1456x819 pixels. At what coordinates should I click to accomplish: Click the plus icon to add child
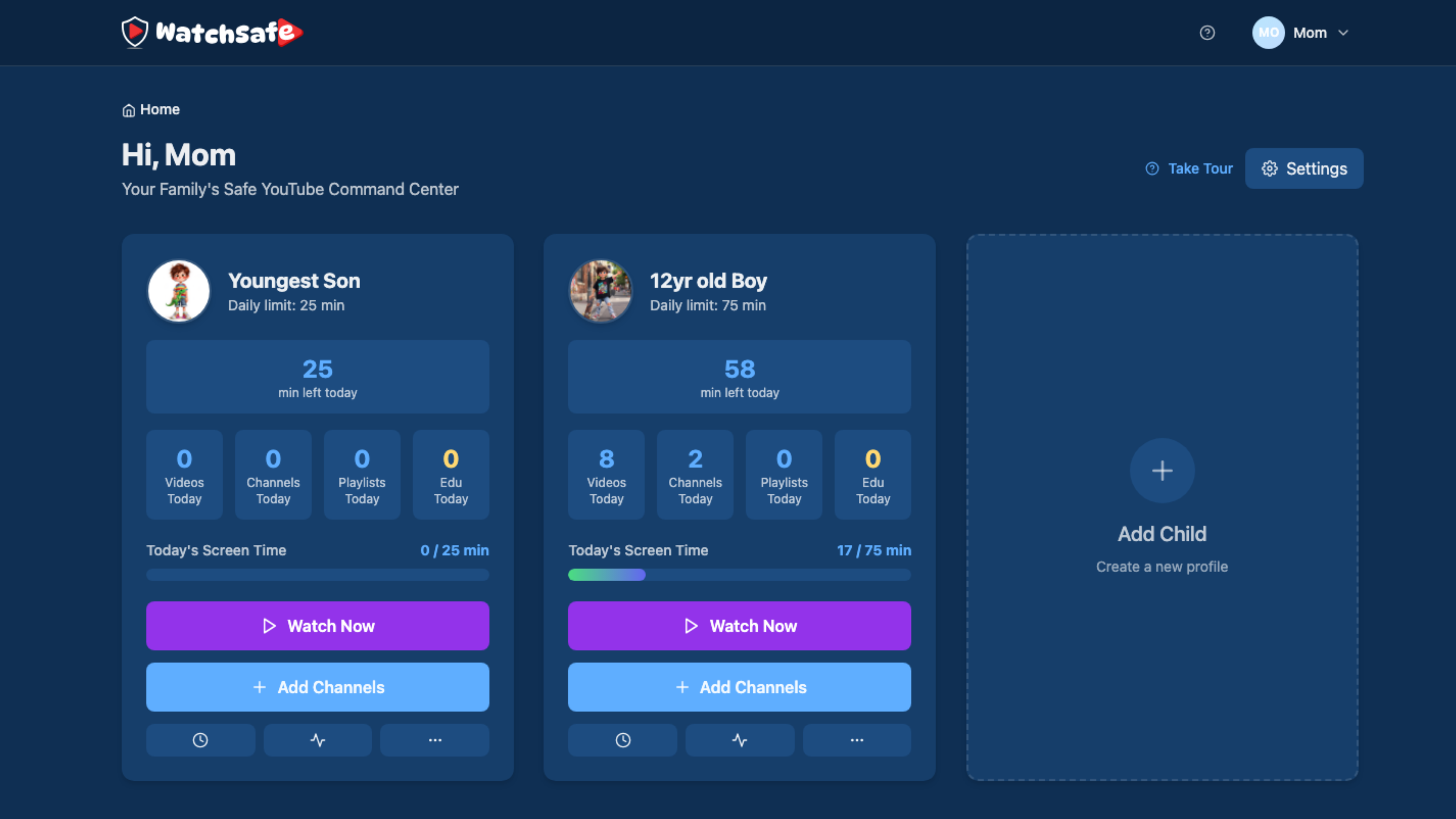point(1162,470)
